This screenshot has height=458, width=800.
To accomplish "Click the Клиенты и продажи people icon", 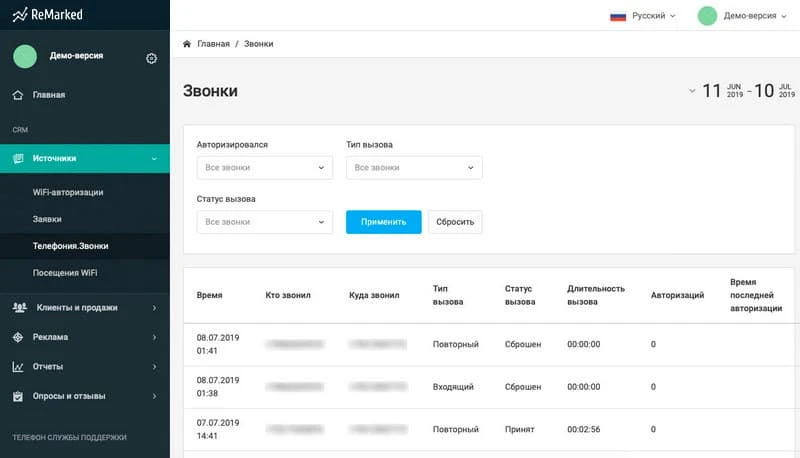I will tap(17, 308).
